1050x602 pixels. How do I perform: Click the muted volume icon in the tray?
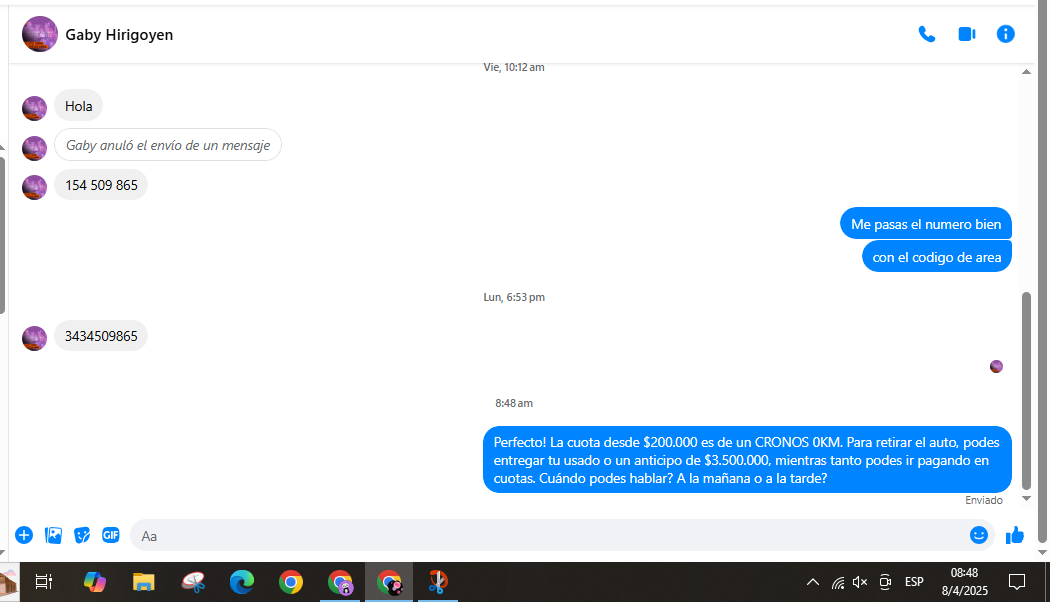[860, 582]
